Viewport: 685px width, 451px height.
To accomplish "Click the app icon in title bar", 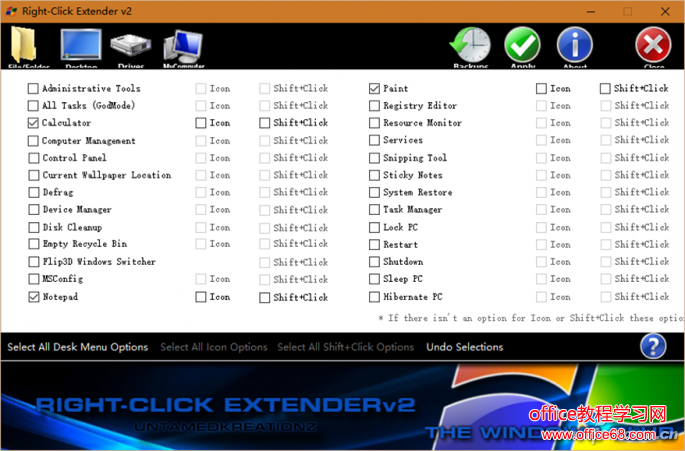I will coord(11,11).
